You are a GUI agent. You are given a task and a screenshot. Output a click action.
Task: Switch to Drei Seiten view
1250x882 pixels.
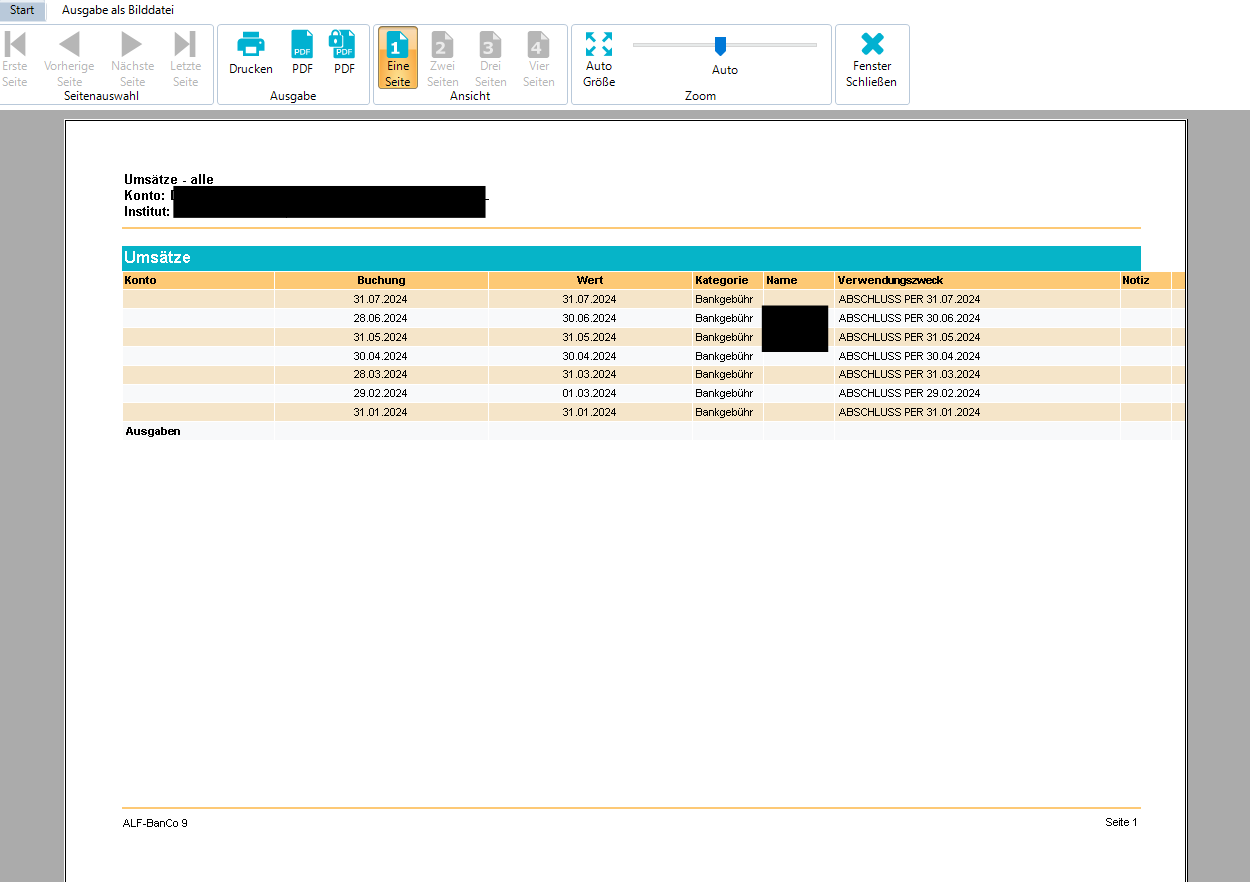(490, 59)
